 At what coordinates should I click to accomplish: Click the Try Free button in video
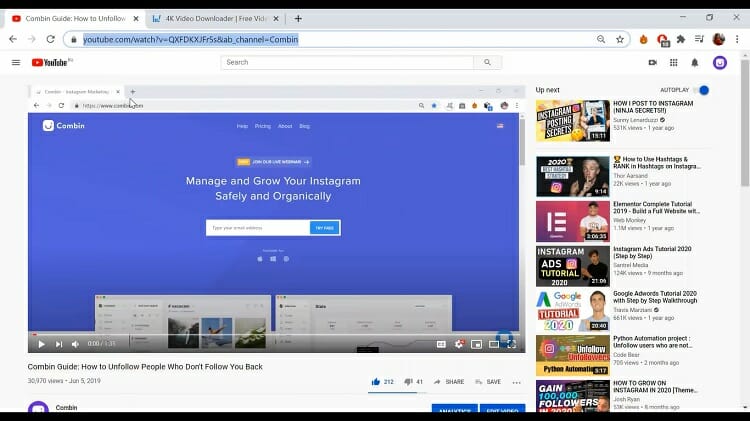(x=325, y=228)
